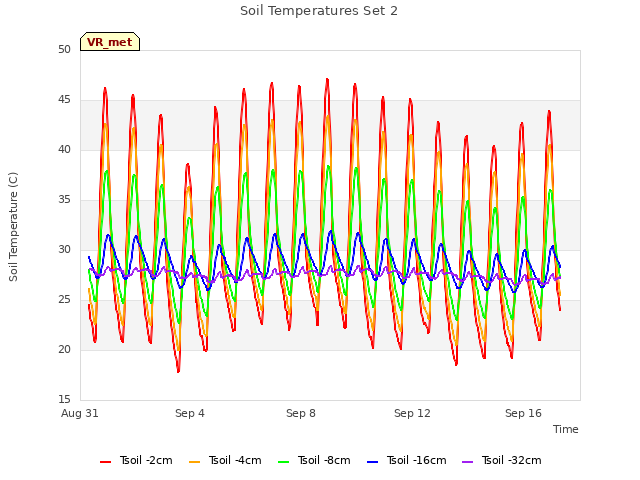Click the orange Tsoil -4cm legend swatch
This screenshot has width=640, height=480.
[195, 462]
